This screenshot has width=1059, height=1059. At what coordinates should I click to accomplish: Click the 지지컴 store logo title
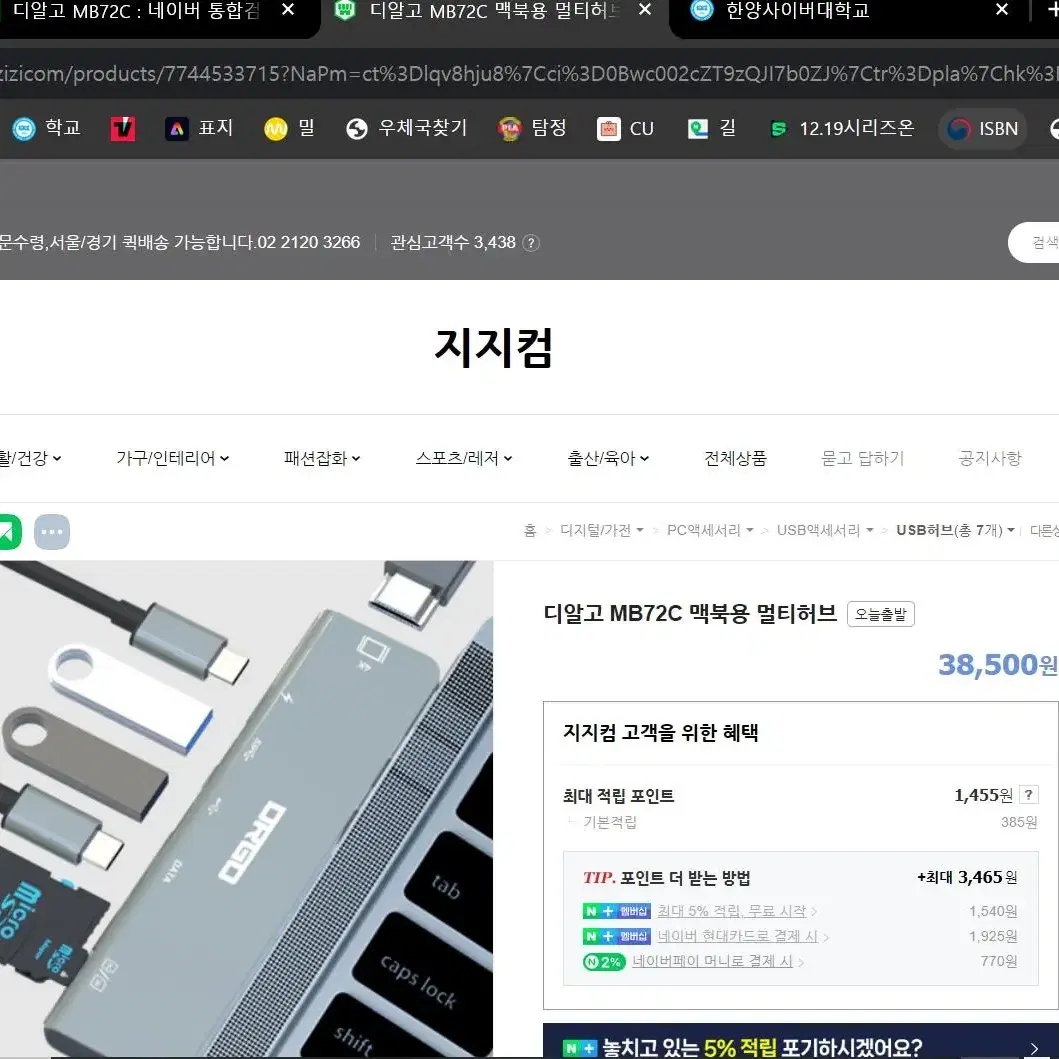(x=494, y=348)
